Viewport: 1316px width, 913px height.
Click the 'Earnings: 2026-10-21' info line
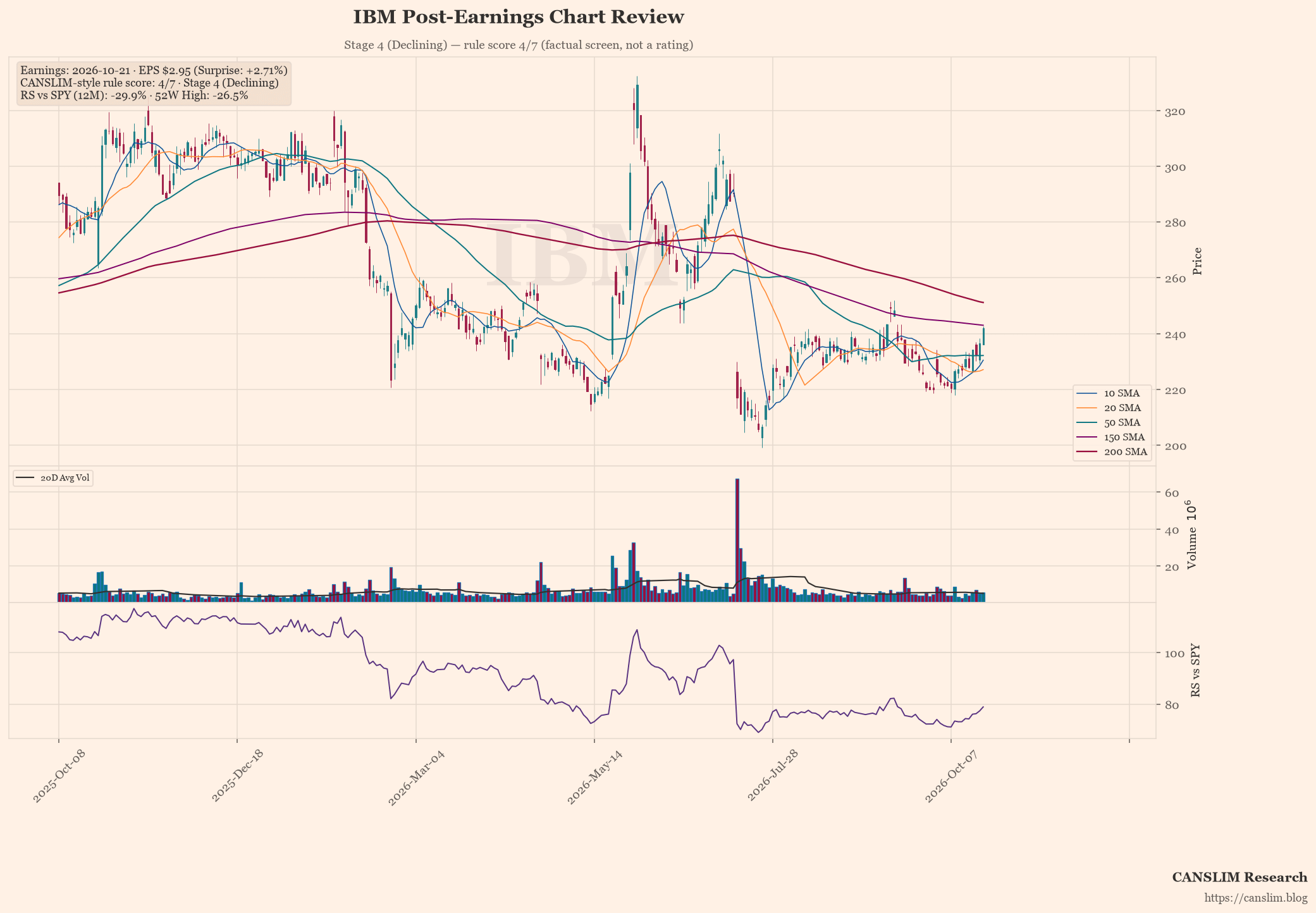[154, 70]
